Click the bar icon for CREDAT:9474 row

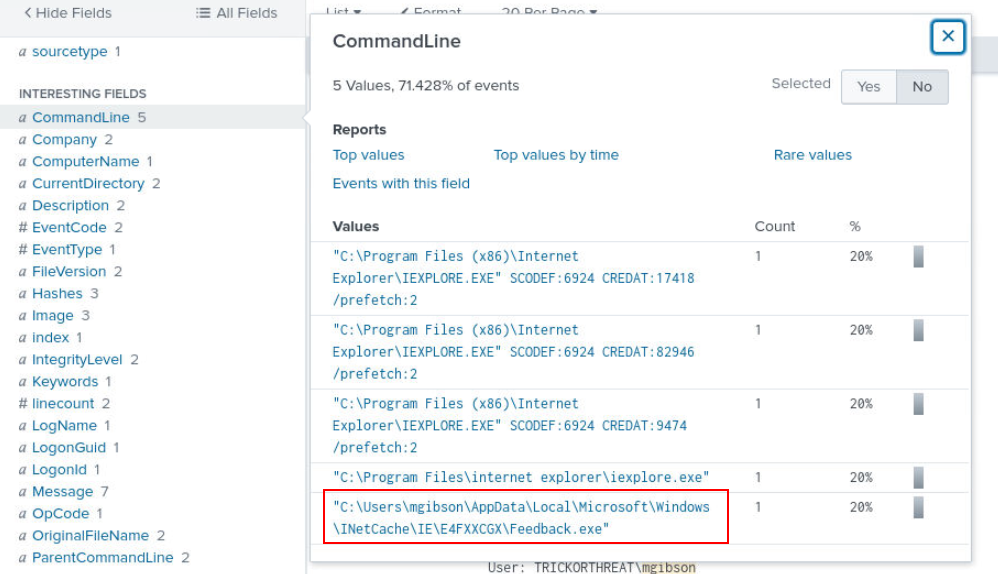pyautogui.click(x=918, y=404)
